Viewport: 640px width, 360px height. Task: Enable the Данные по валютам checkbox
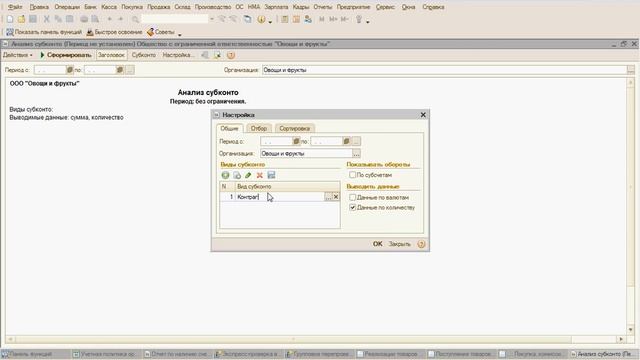pos(352,197)
